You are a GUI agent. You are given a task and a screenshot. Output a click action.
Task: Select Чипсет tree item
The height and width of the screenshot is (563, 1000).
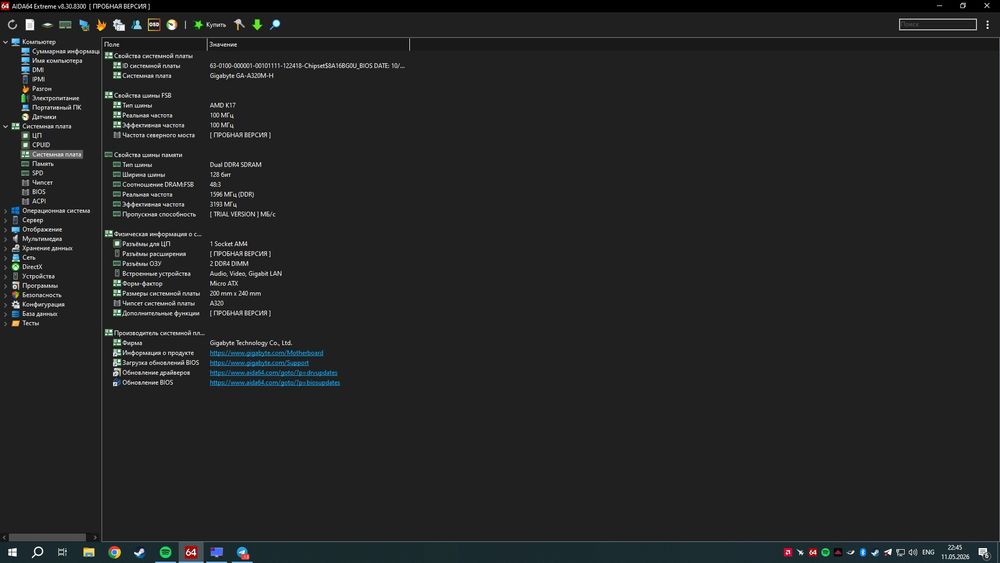point(42,182)
